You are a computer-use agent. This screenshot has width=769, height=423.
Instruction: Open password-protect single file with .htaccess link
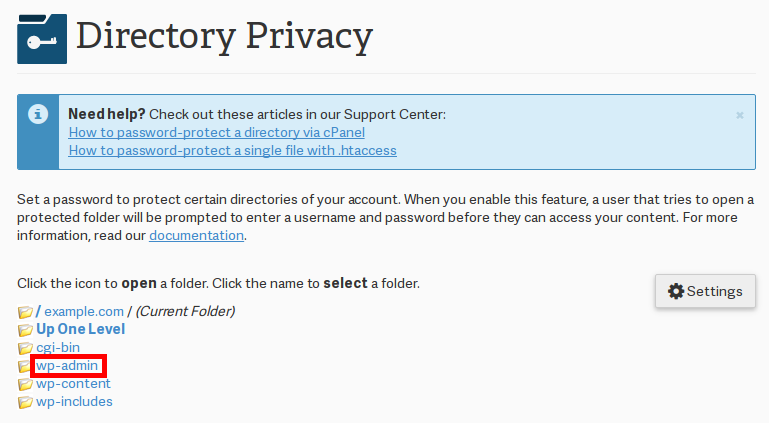pos(232,150)
